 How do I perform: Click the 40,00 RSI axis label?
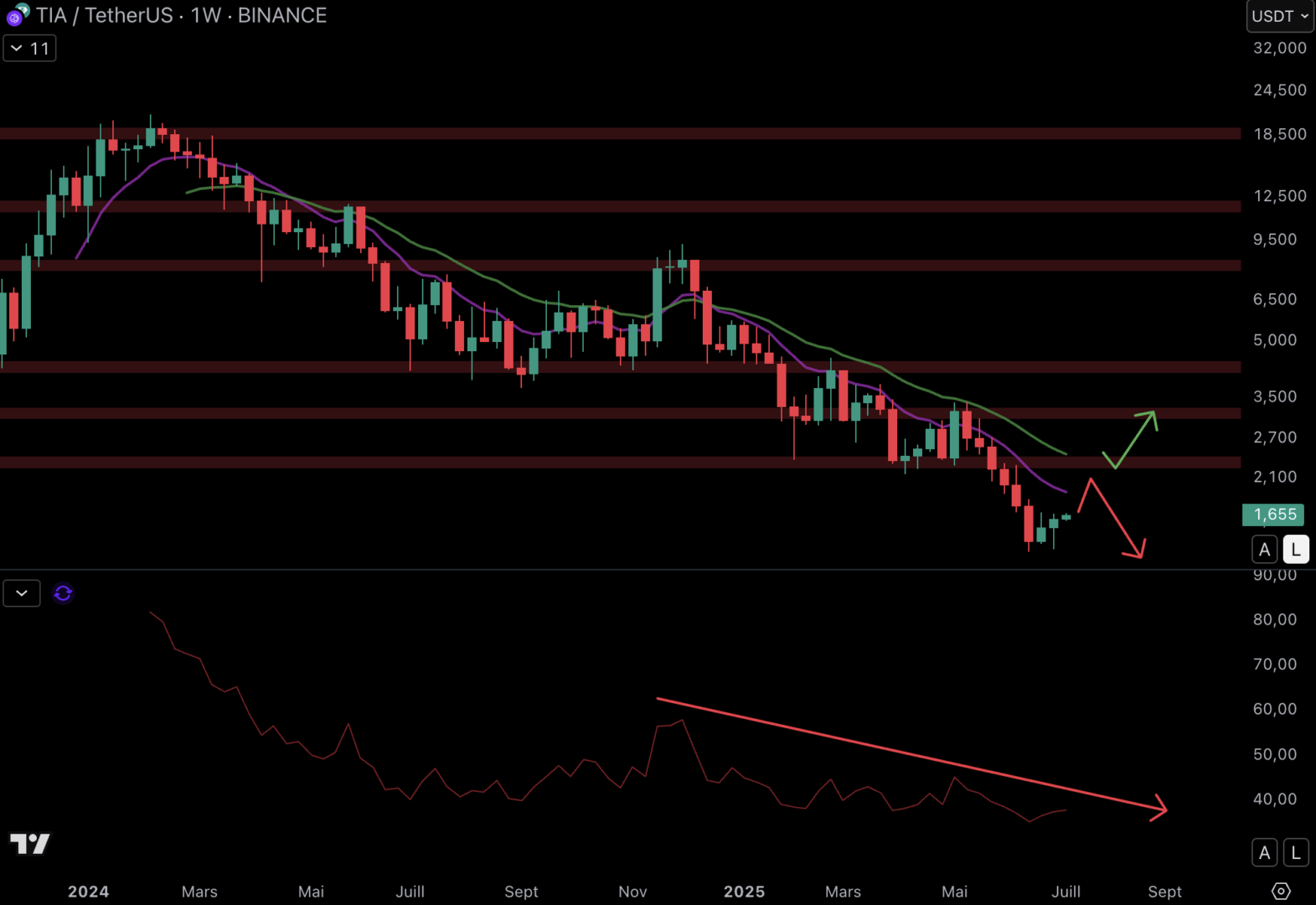pos(1275,799)
